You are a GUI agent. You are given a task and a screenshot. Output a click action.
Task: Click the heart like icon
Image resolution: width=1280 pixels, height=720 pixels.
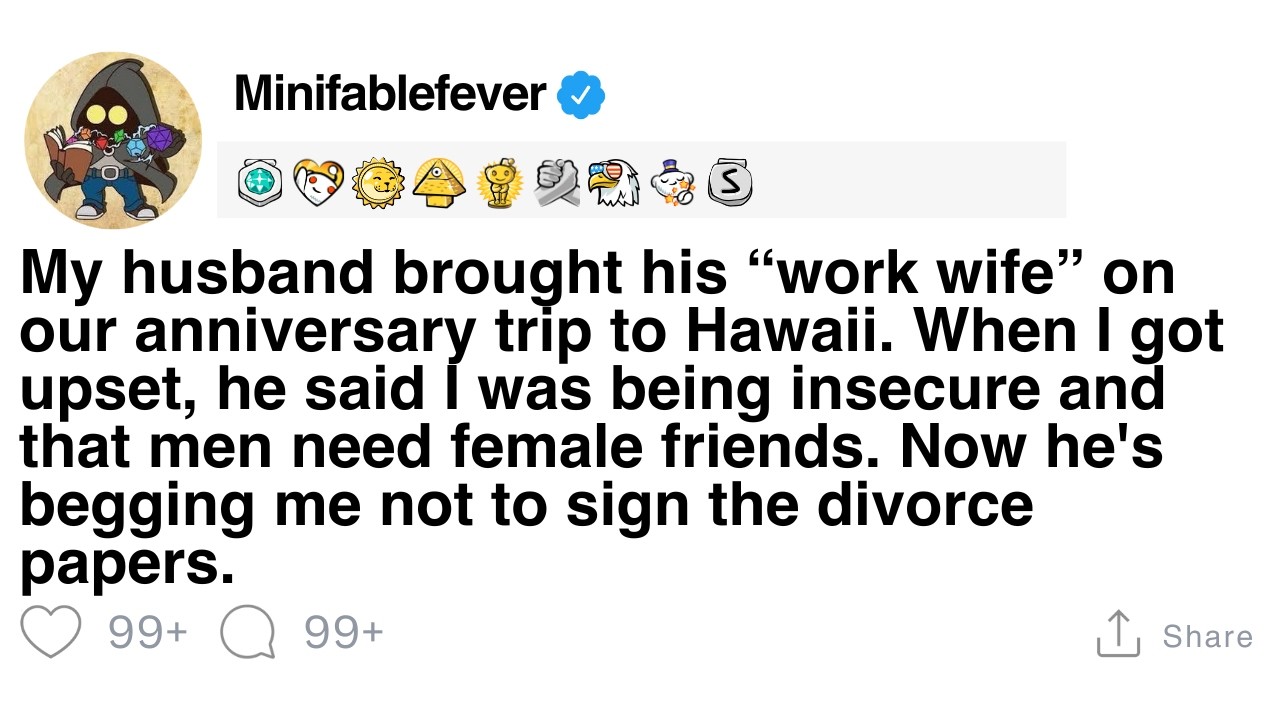pyautogui.click(x=50, y=633)
